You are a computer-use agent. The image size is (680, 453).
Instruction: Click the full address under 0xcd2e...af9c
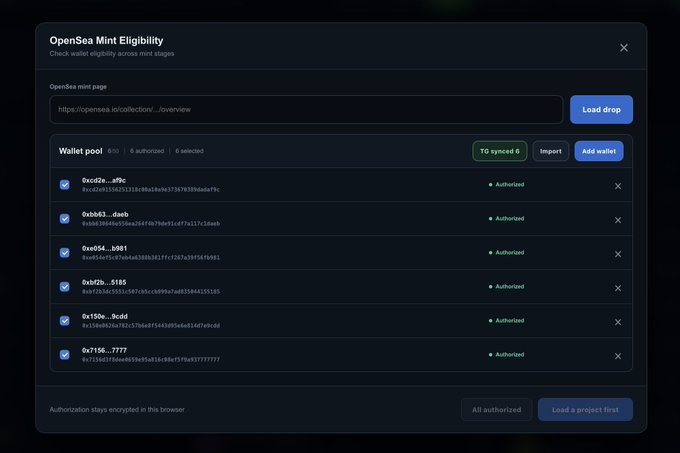pos(150,189)
